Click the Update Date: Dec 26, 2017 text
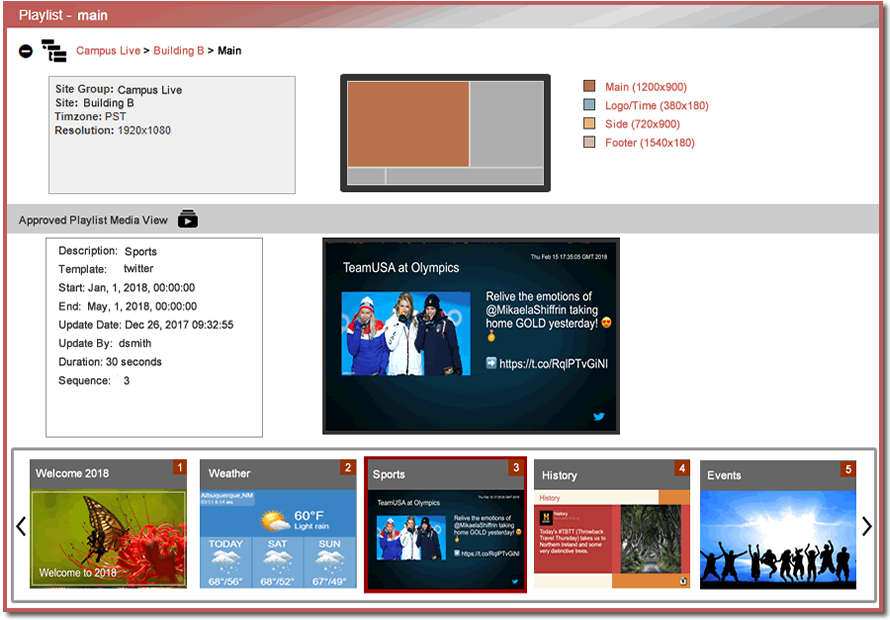Screen dimensions: 890x620 [146, 325]
